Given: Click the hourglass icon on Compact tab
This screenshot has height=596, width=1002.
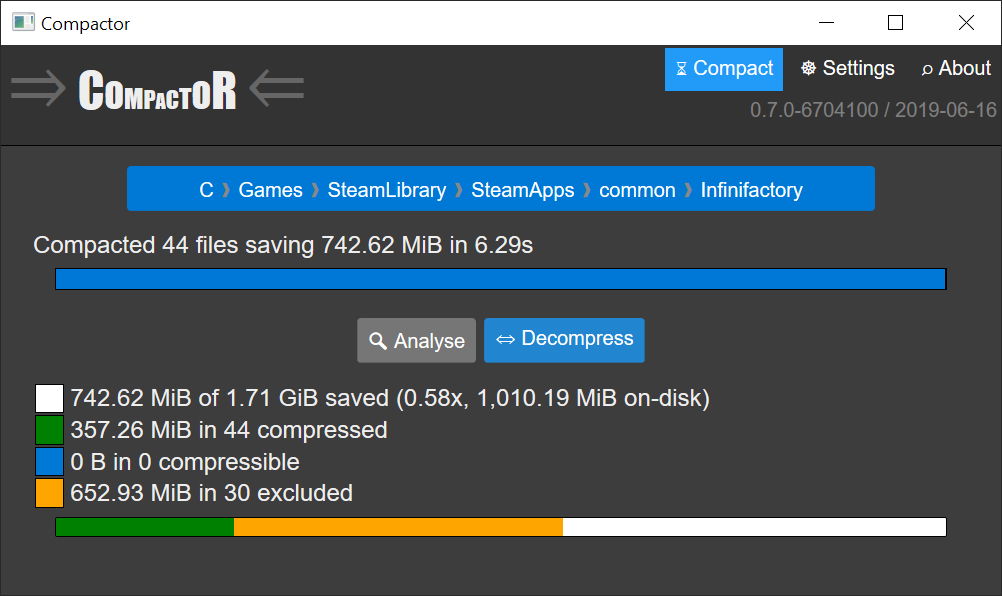Looking at the screenshot, I should point(681,68).
